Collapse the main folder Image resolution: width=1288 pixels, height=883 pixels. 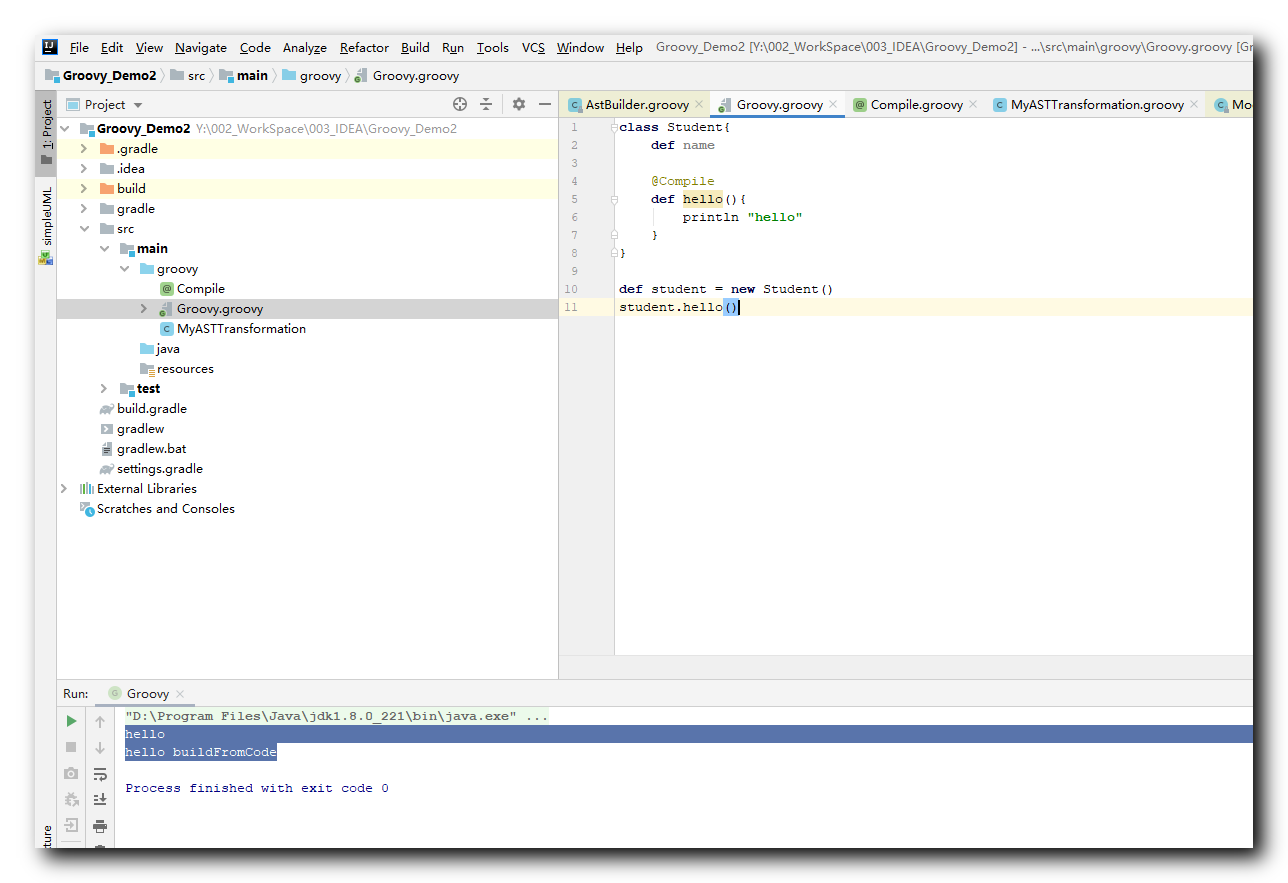point(105,249)
